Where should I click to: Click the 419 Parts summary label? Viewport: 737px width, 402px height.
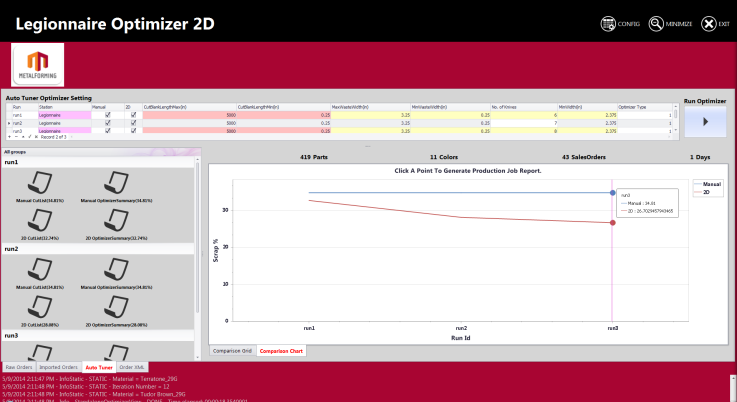(x=314, y=157)
